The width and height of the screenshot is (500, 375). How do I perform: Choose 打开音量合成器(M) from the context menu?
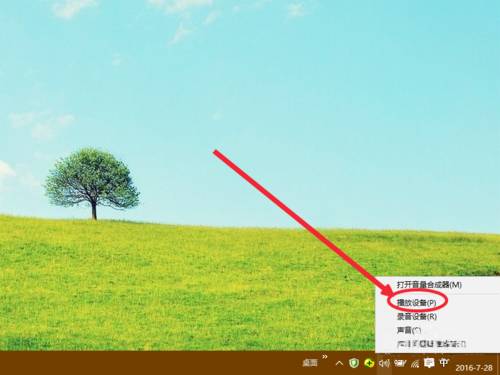(x=429, y=285)
